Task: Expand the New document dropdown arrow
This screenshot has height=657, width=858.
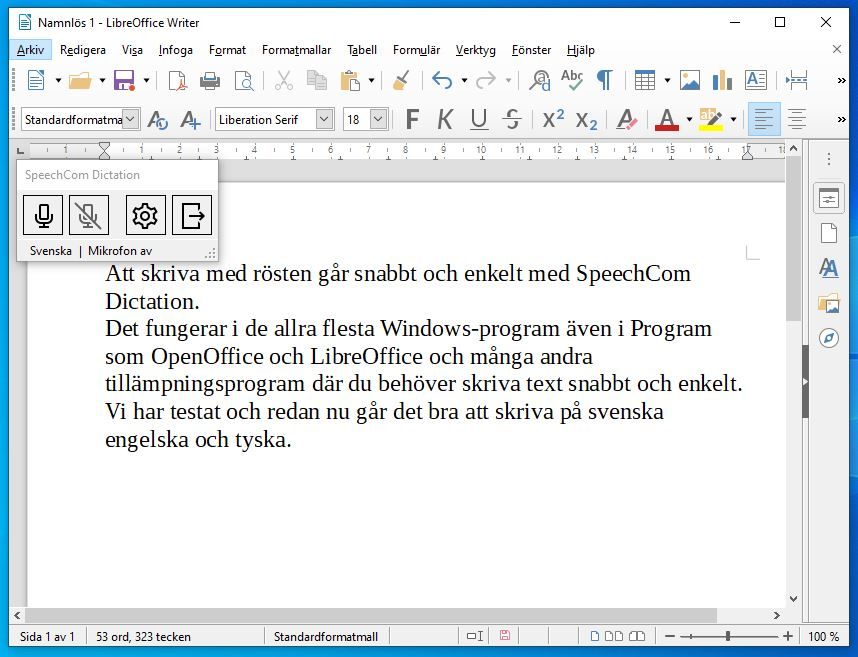Action: pos(58,81)
